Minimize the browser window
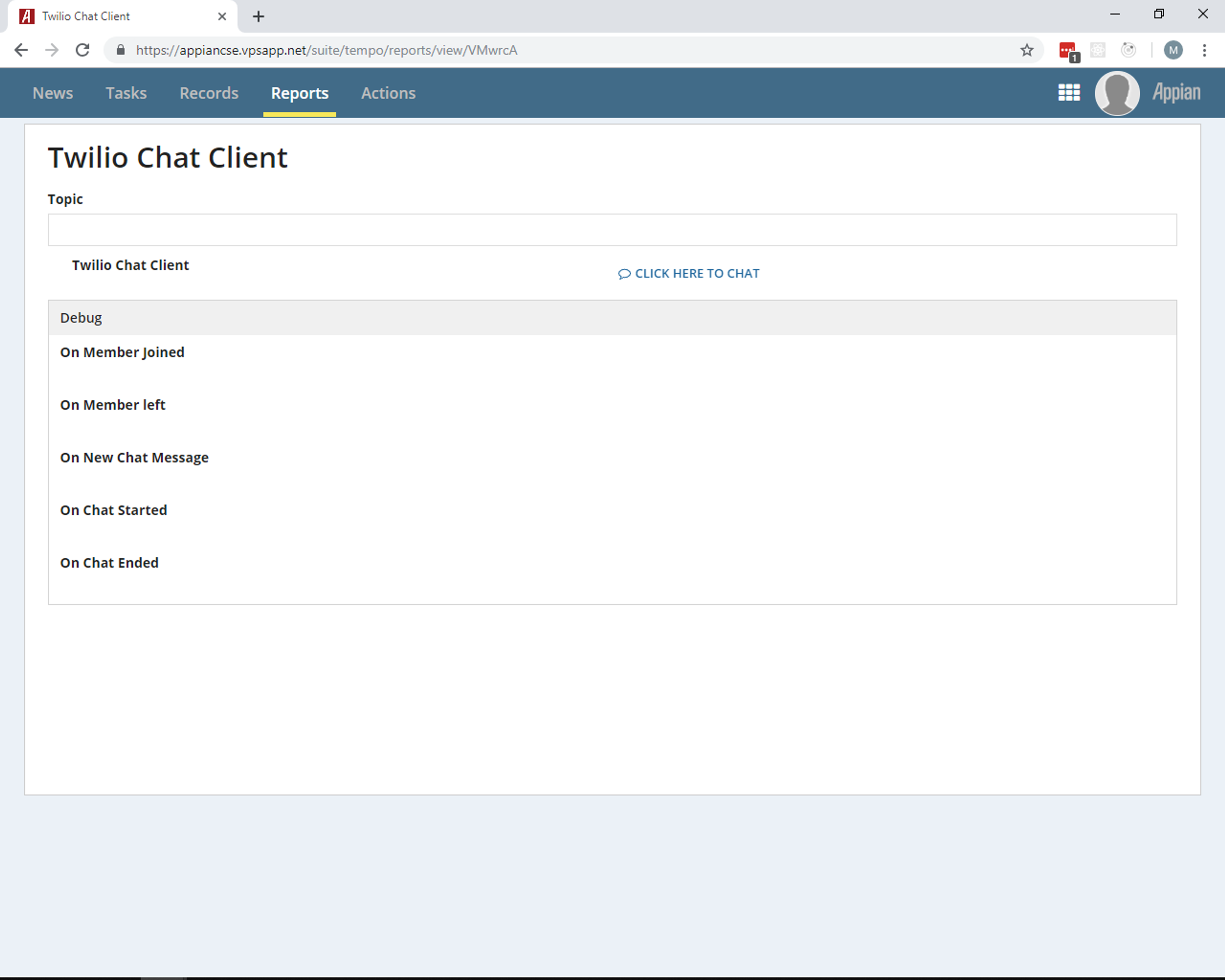 (1115, 14)
